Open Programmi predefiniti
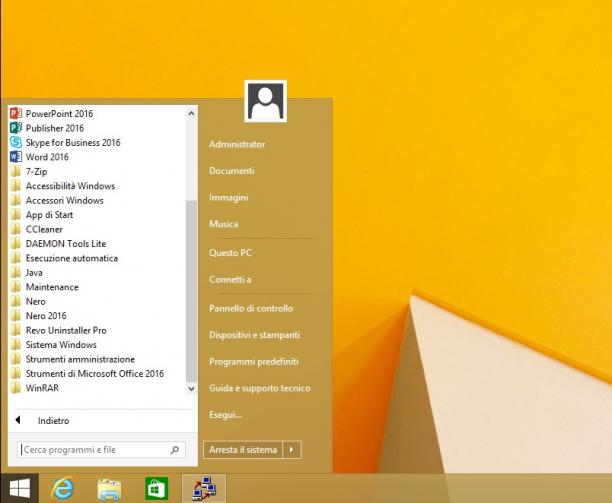Screen dimensions: 612x503 click(254, 361)
